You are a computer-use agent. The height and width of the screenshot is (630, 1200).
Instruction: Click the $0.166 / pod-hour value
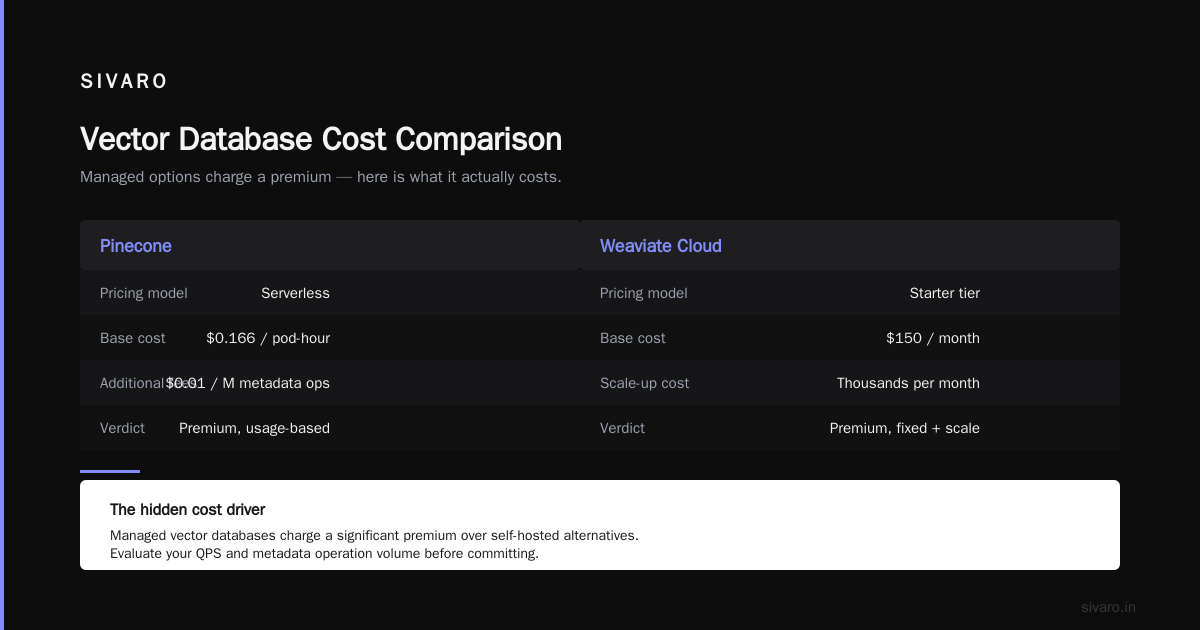coord(268,338)
